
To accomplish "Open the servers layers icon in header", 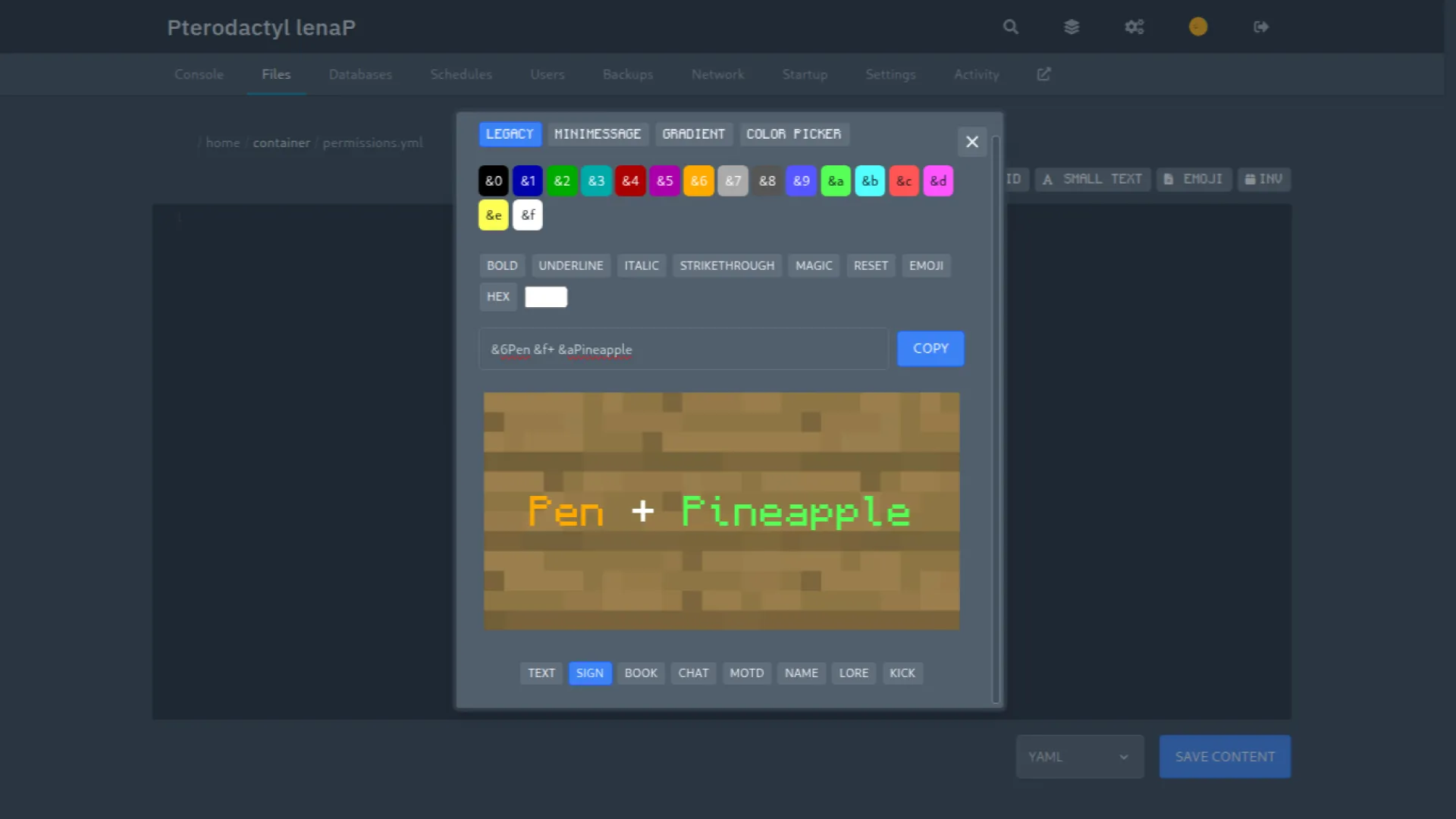I will 1072,27.
